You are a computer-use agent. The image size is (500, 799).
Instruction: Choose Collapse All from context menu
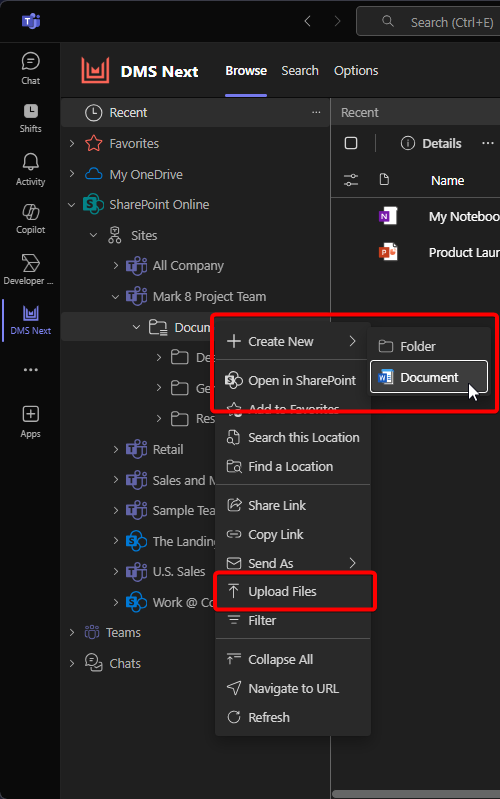coord(293,659)
